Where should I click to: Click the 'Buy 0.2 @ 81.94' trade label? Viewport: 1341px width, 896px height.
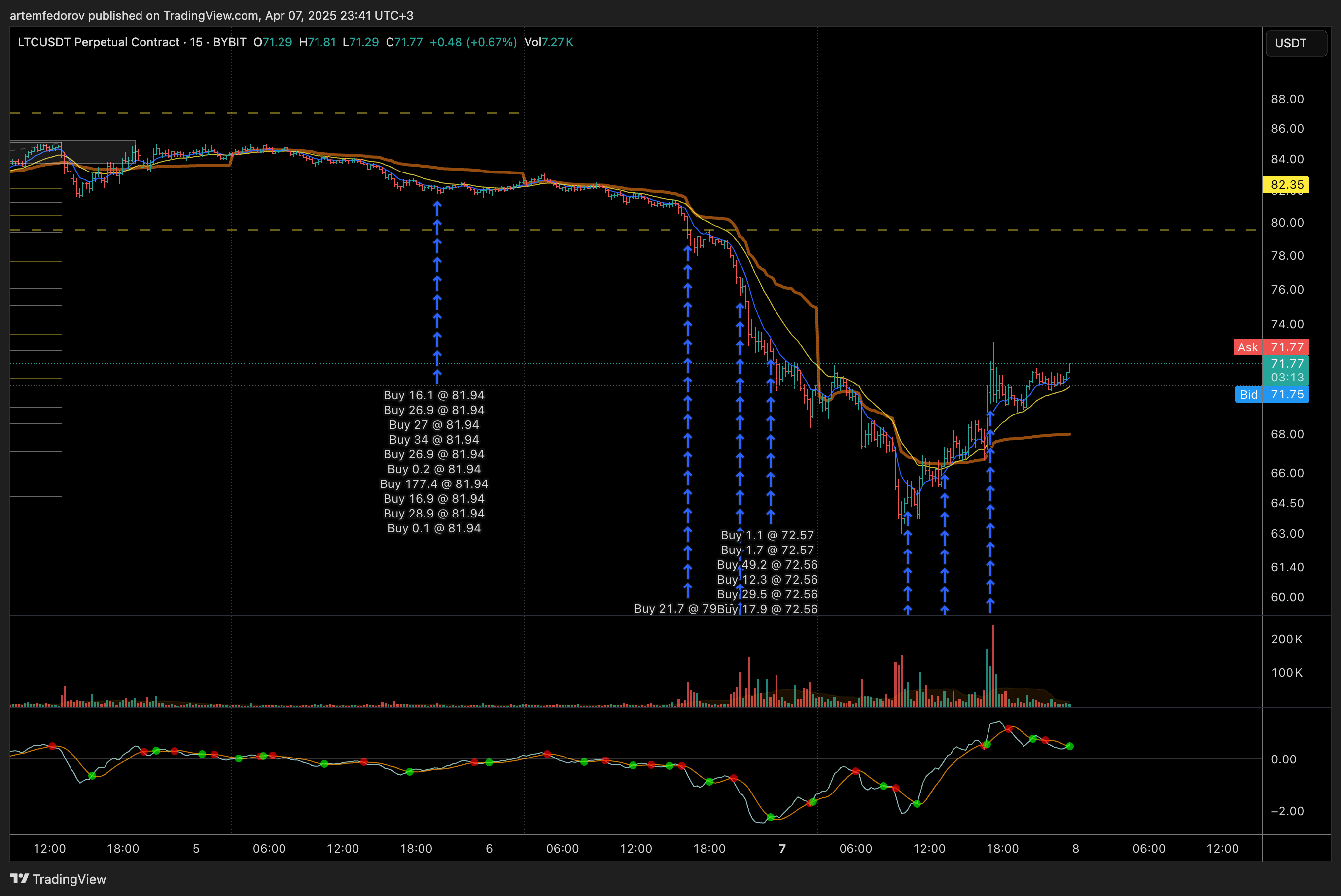click(434, 469)
